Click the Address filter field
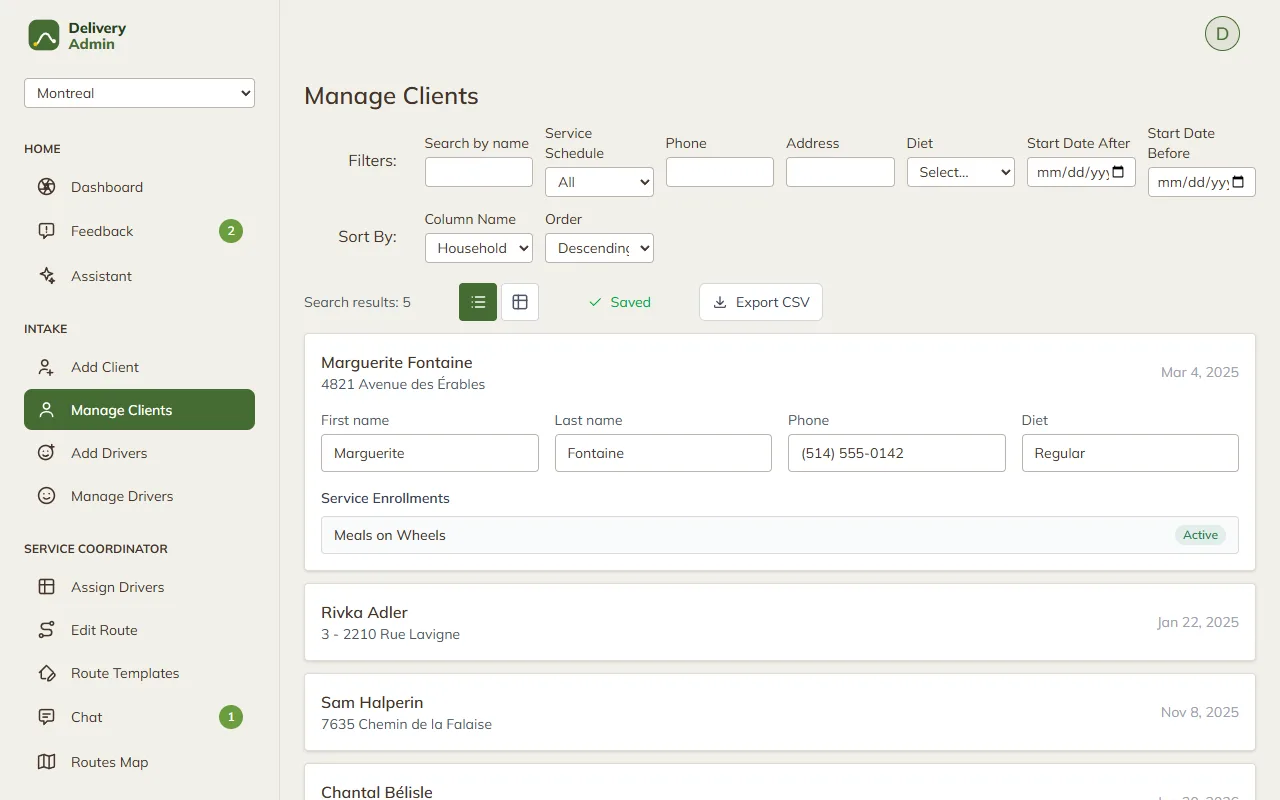 [x=840, y=172]
